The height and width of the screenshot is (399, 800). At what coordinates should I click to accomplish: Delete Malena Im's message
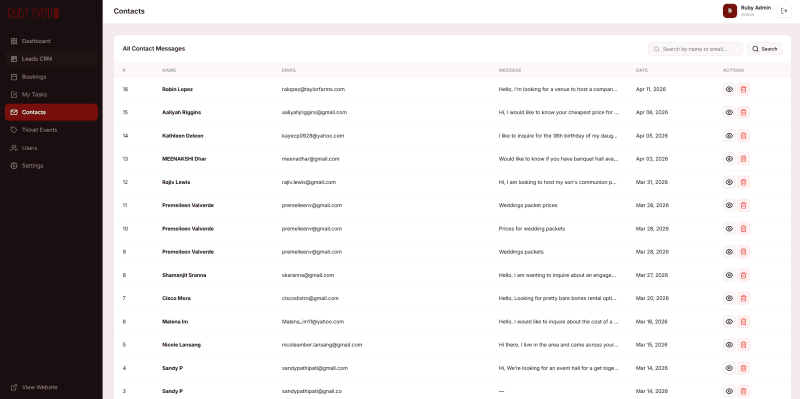coord(743,321)
